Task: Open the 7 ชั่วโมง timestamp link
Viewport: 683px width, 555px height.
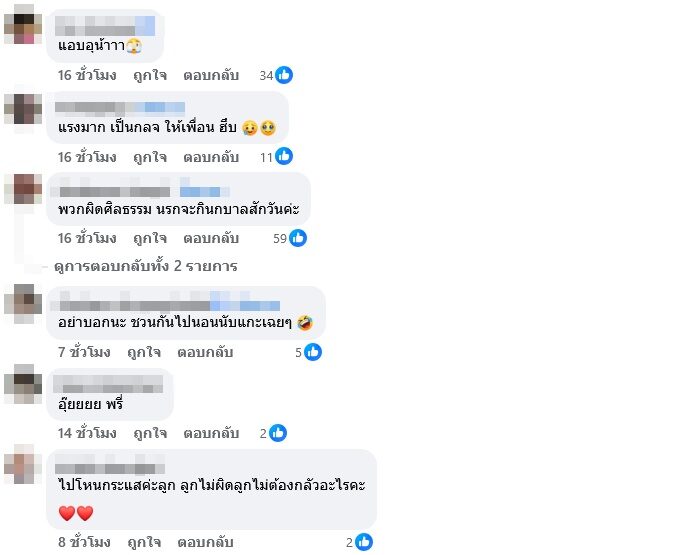Action: tap(84, 352)
